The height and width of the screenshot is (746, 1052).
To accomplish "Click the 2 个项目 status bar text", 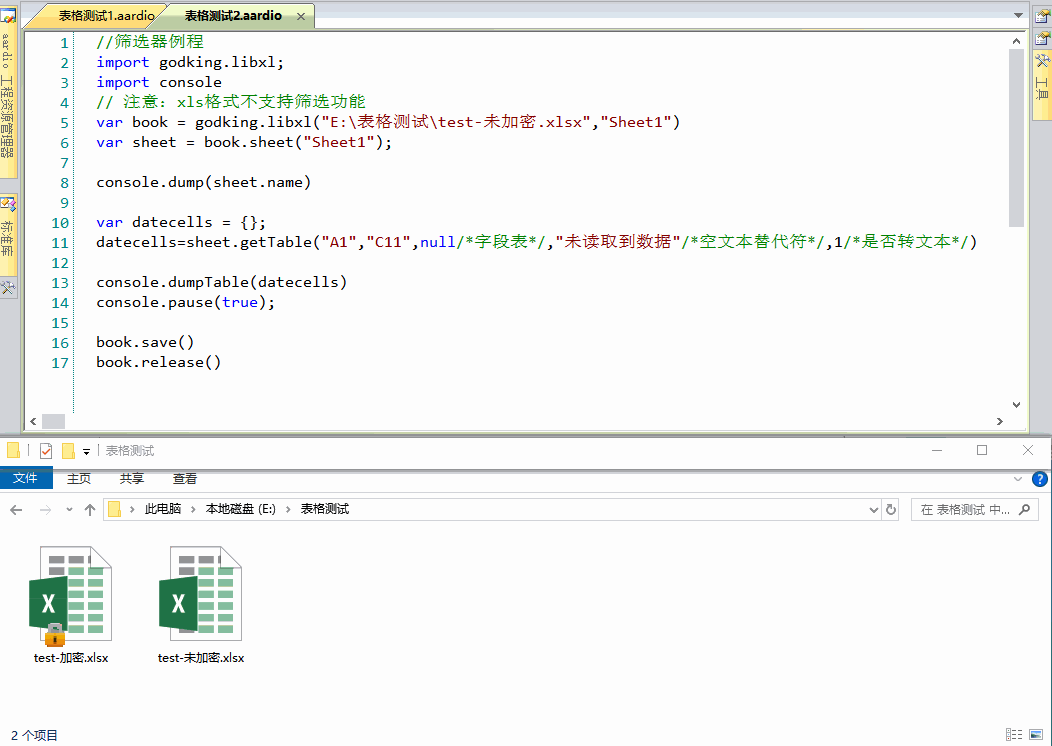I will (34, 735).
